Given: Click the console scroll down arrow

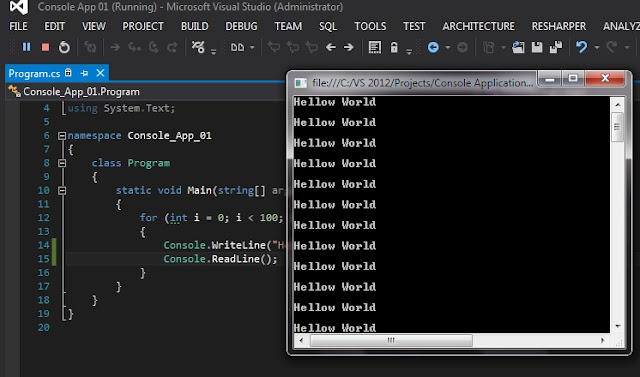Looking at the screenshot, I should pyautogui.click(x=617, y=326).
